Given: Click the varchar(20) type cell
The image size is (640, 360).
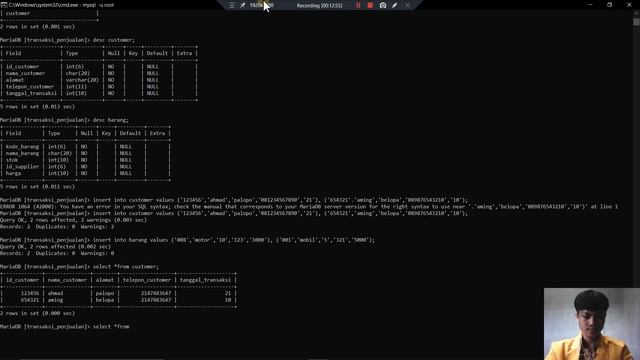Looking at the screenshot, I should pos(82,80).
